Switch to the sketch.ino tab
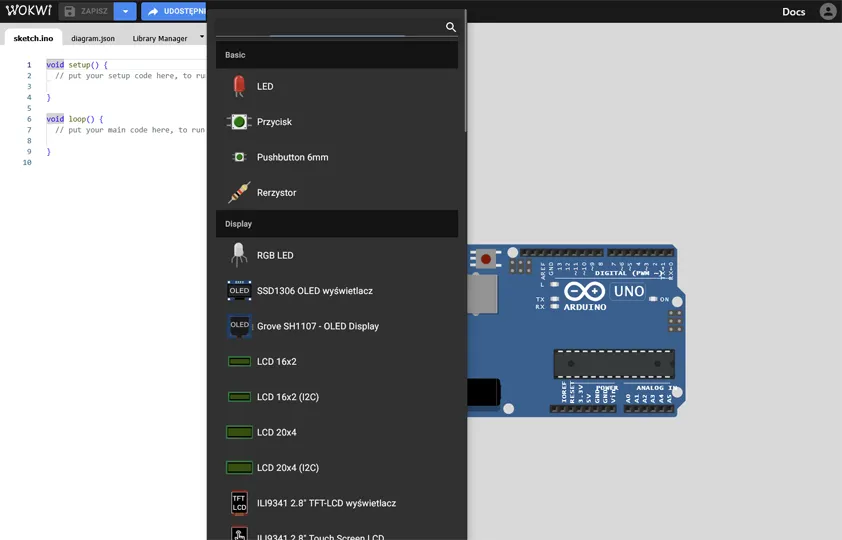 [x=33, y=38]
